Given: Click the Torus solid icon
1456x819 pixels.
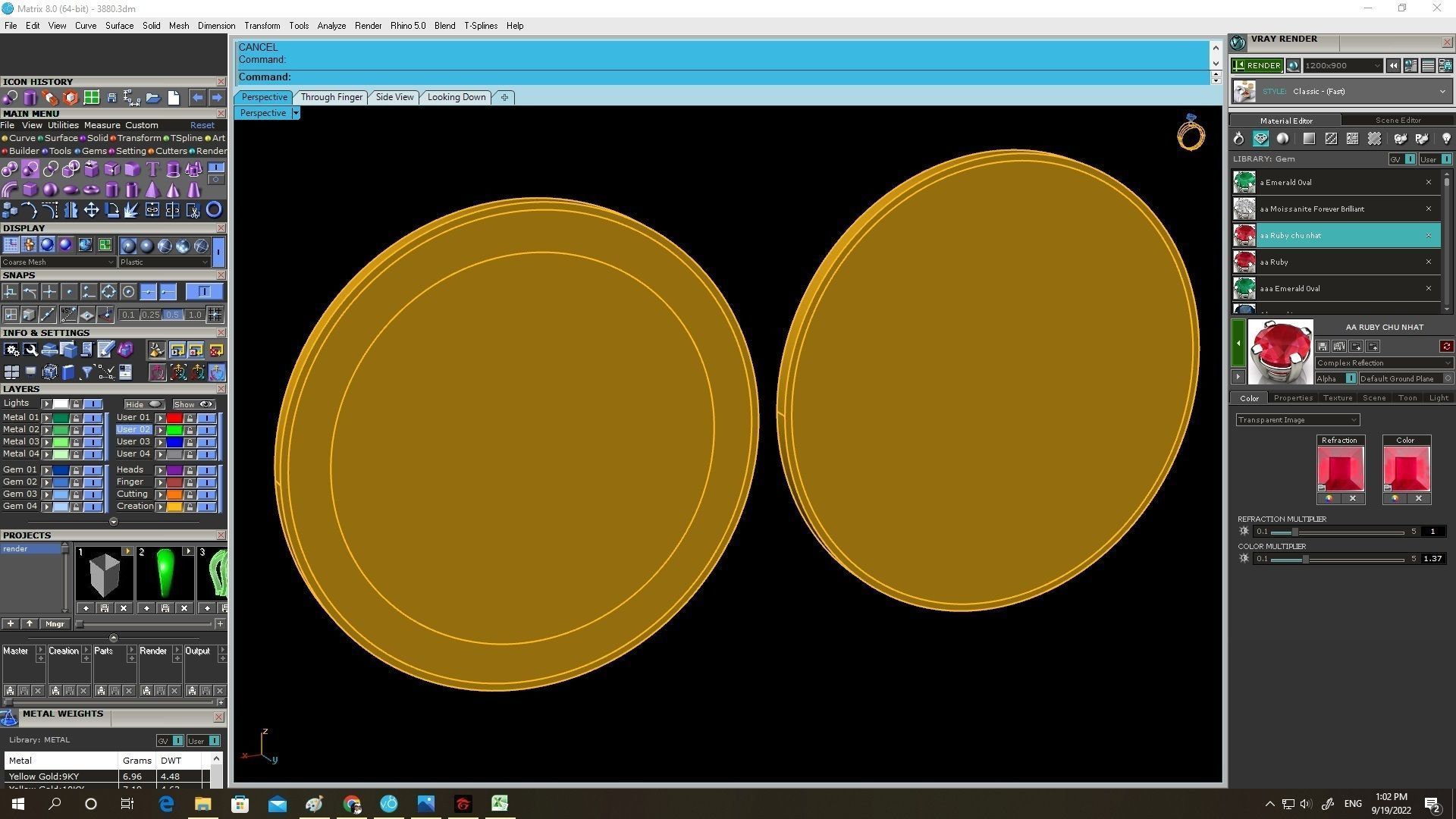Looking at the screenshot, I should (91, 190).
